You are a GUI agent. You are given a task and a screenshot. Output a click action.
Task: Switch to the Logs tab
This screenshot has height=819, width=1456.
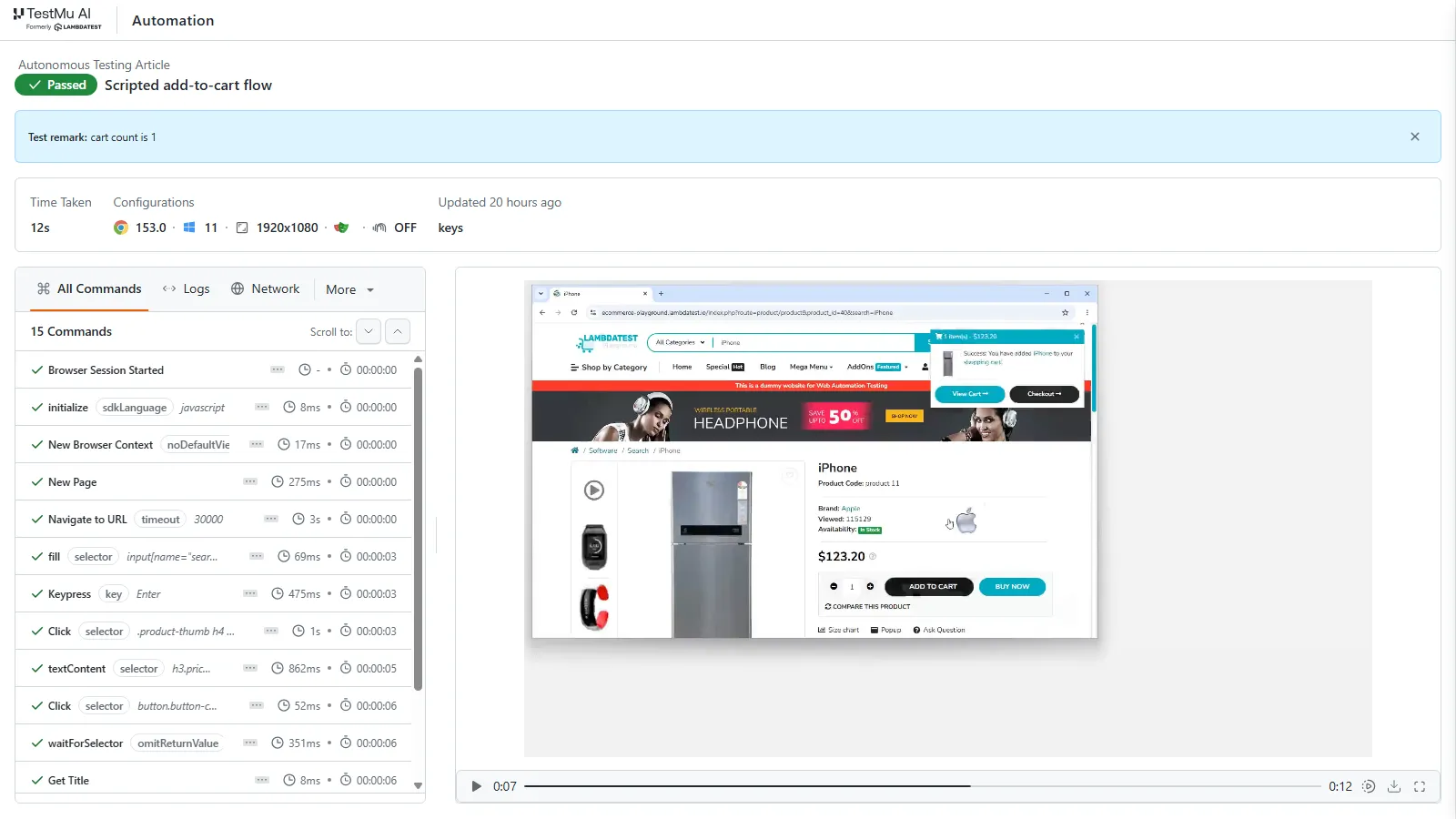click(x=187, y=288)
